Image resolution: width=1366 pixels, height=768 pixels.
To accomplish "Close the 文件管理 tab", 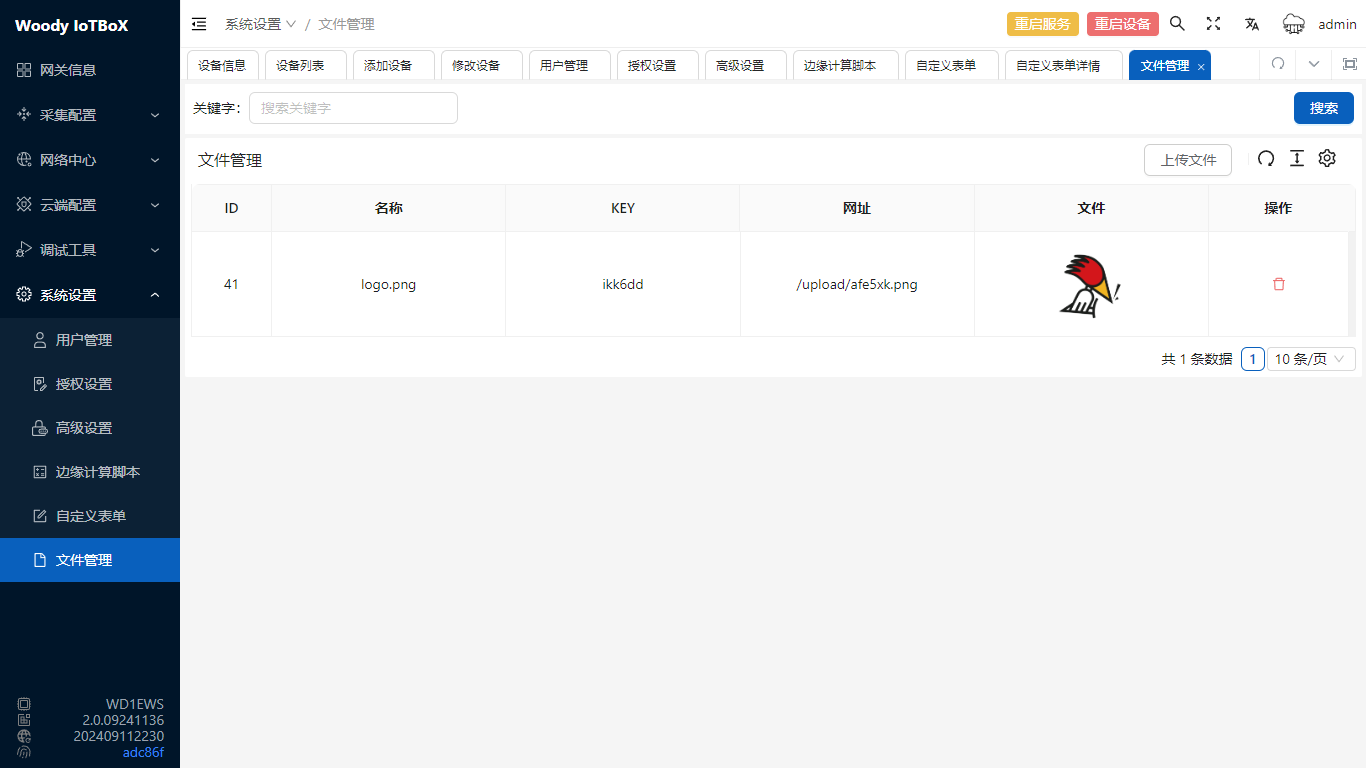I will (x=1201, y=66).
